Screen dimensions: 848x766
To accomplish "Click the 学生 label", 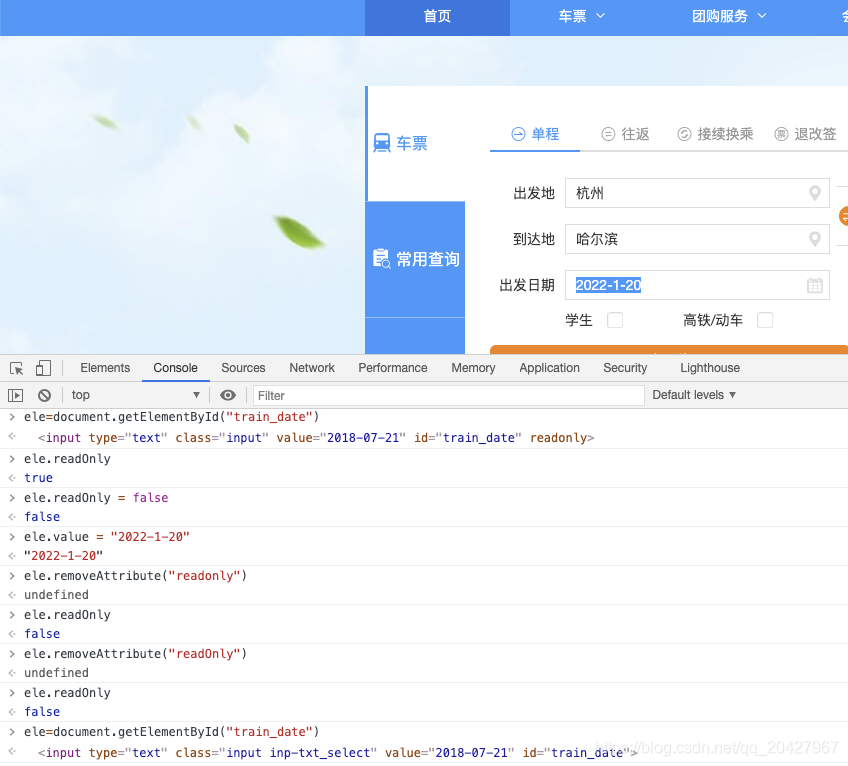I will point(579,320).
